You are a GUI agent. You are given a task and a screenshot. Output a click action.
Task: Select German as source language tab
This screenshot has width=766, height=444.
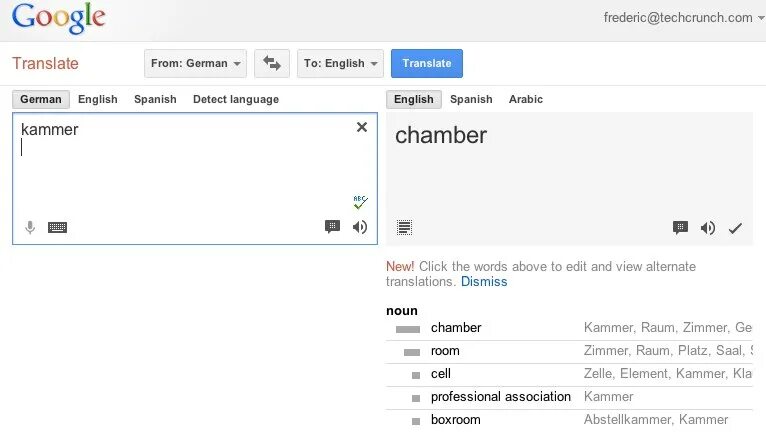click(41, 99)
